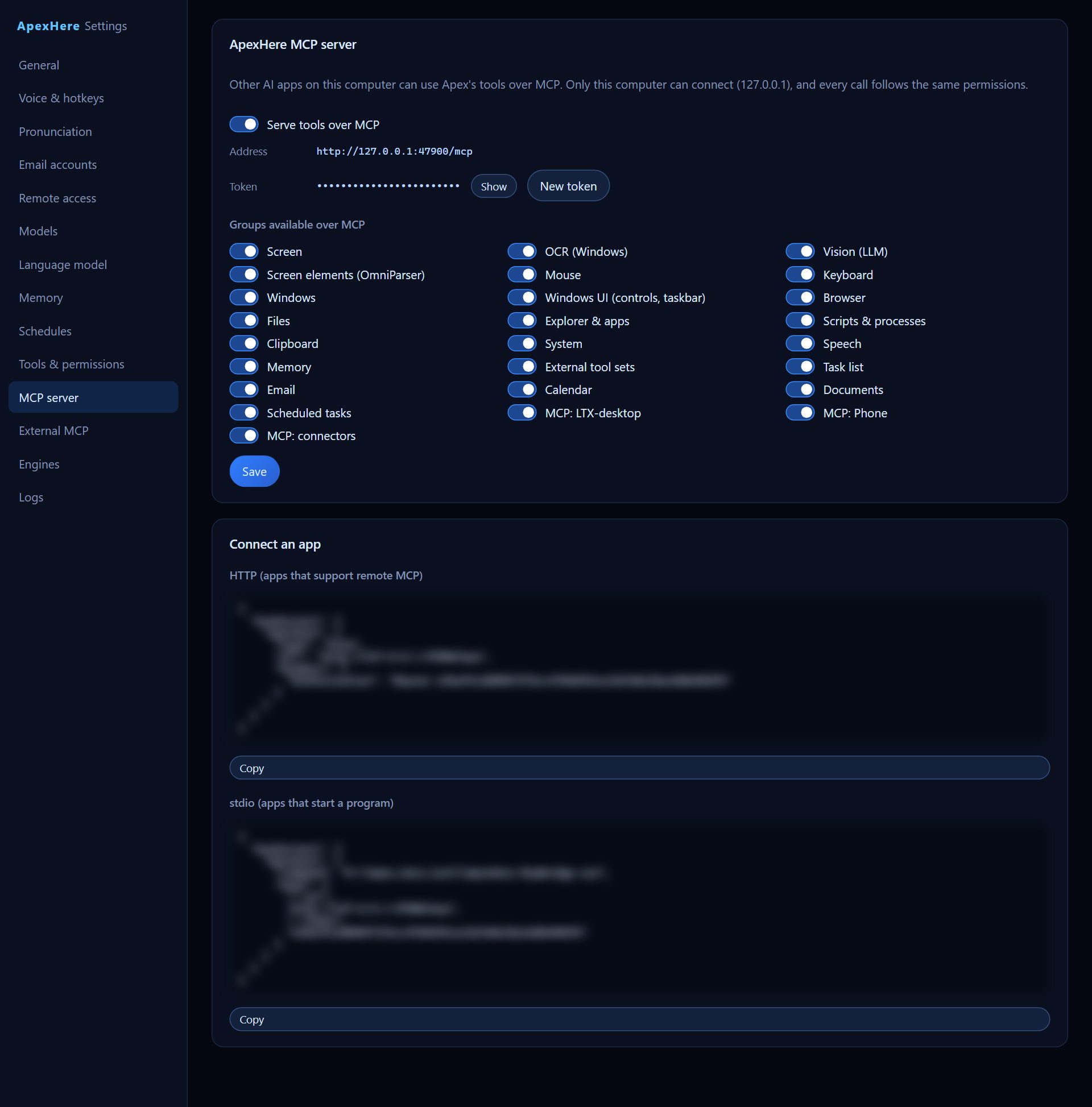Open Remote access settings

93,198
